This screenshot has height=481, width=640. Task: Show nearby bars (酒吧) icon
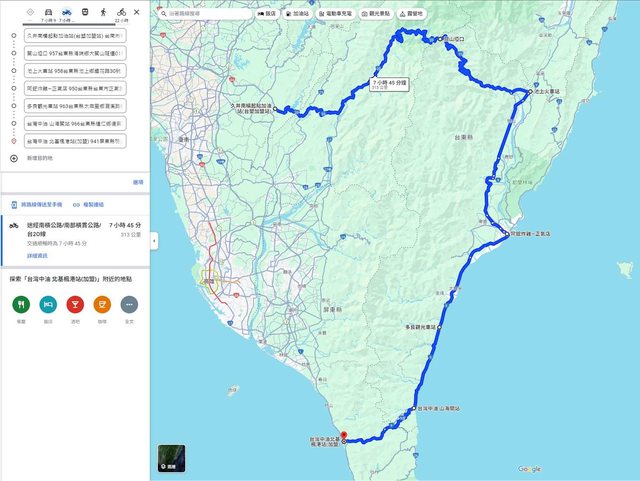point(75,304)
